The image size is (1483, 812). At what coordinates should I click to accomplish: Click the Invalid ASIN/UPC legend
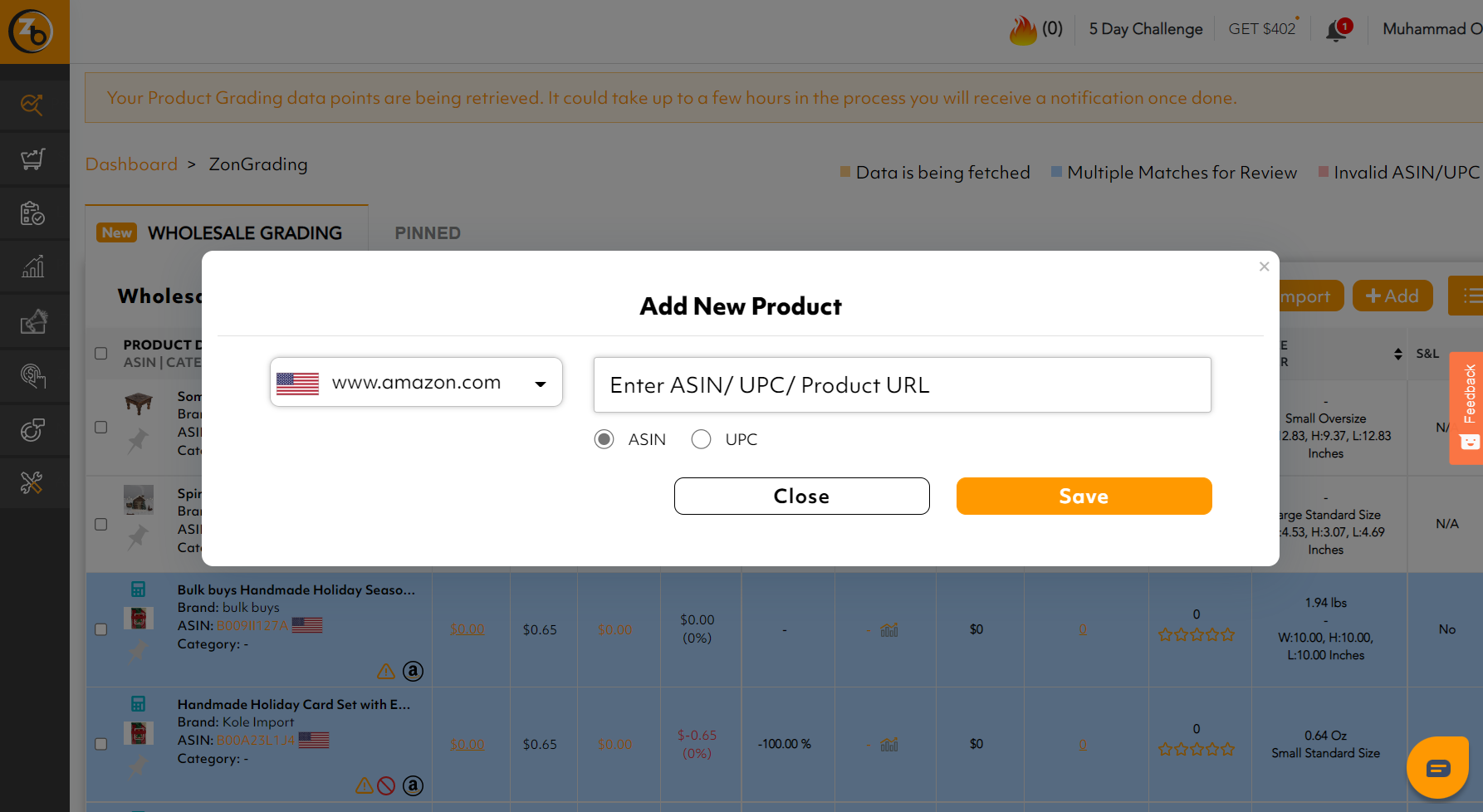click(1399, 173)
